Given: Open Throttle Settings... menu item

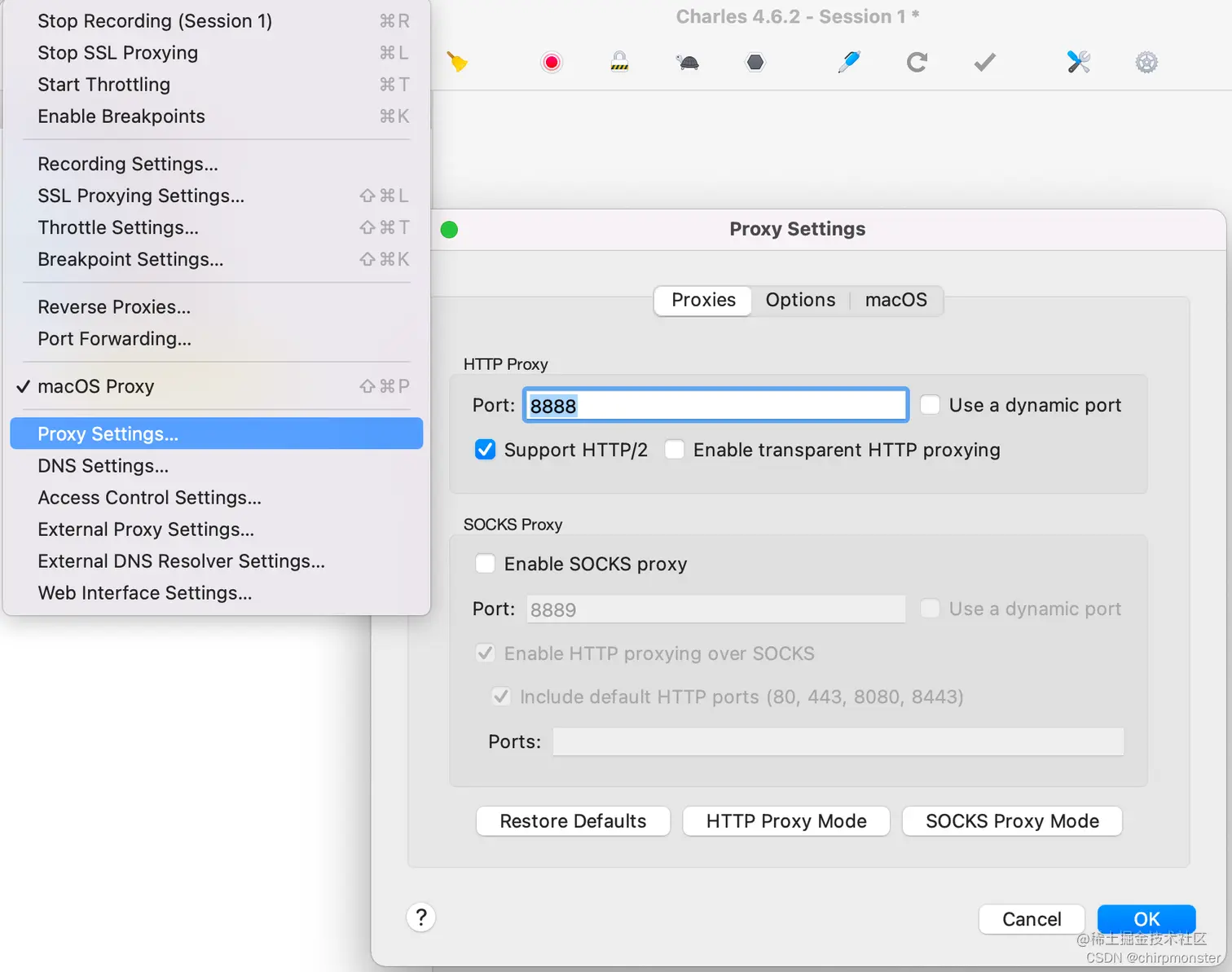Looking at the screenshot, I should pos(217,227).
